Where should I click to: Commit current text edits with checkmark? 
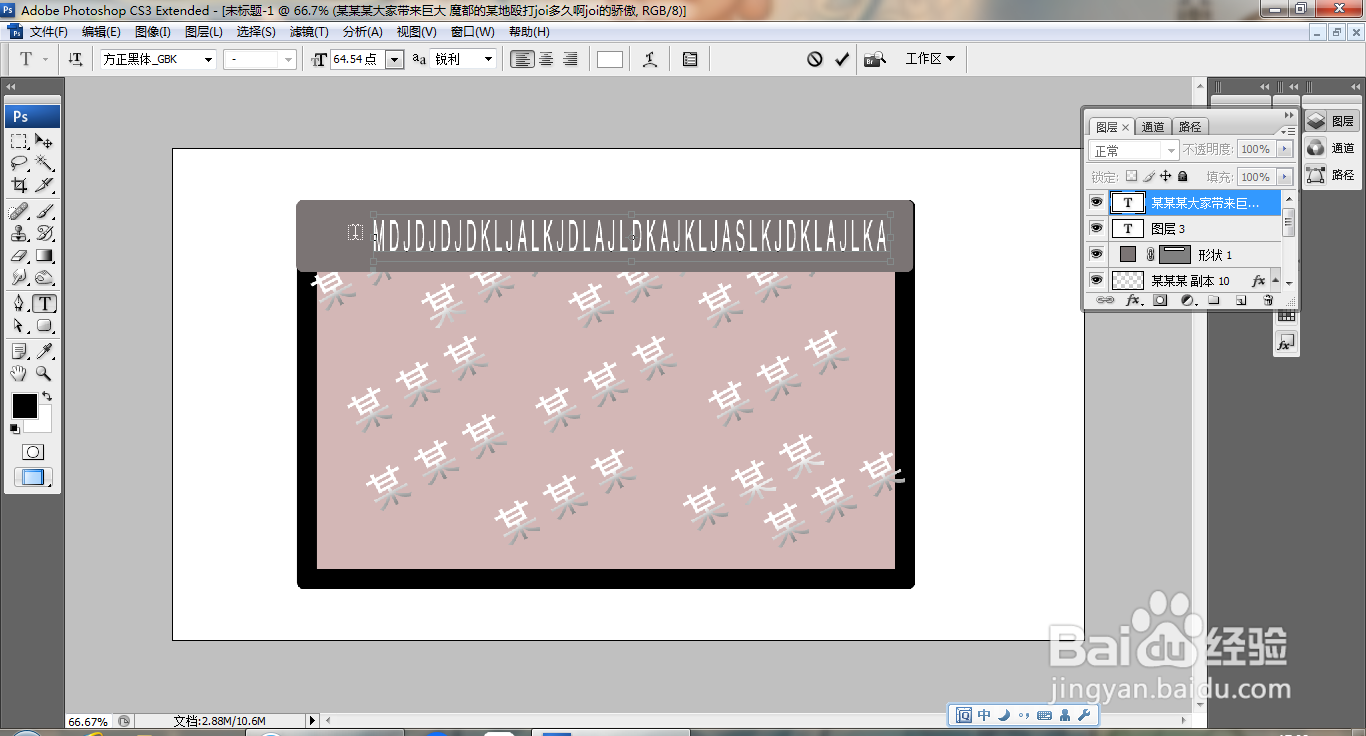[842, 59]
